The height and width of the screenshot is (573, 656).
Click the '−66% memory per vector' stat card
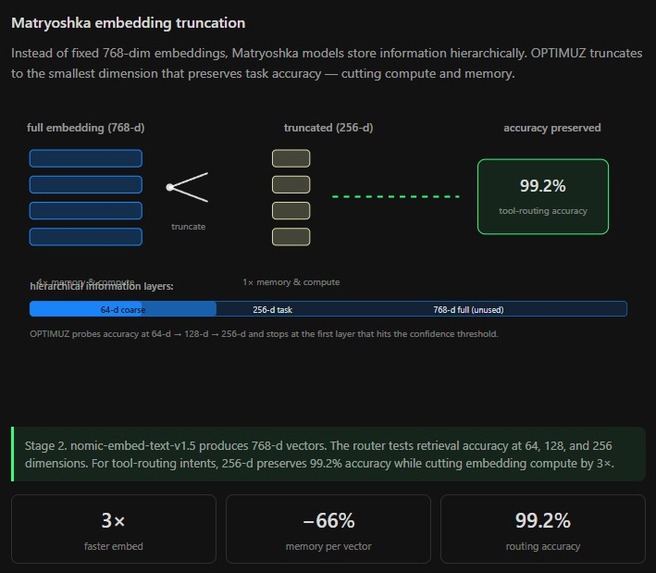[x=328, y=529]
